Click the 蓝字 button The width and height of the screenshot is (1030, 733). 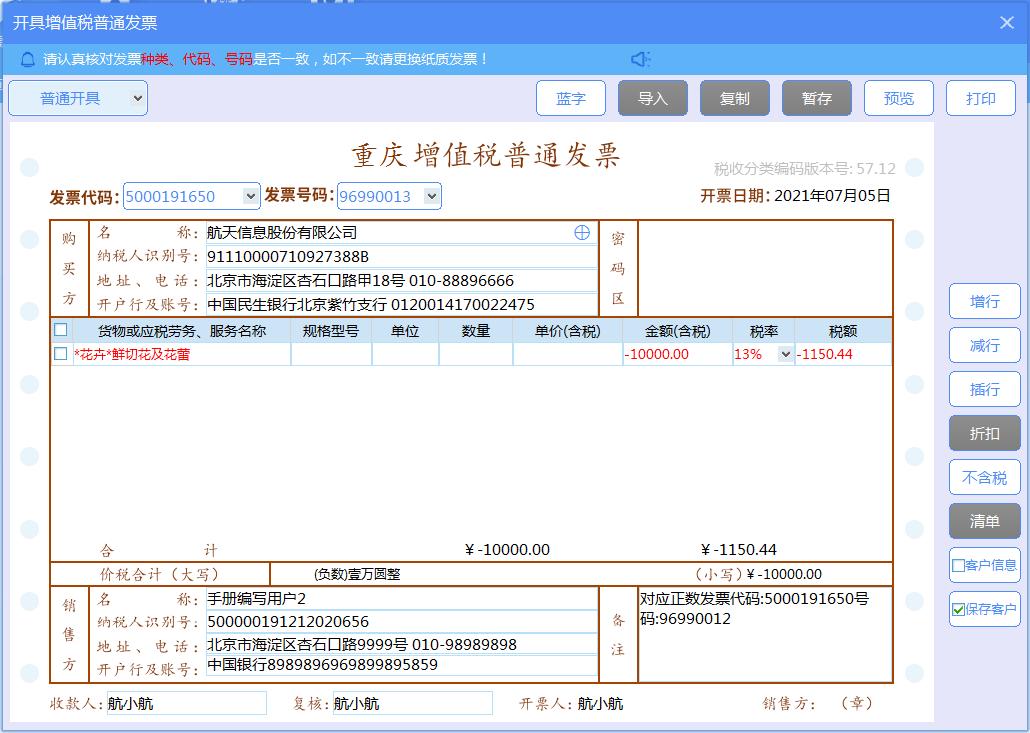point(572,98)
